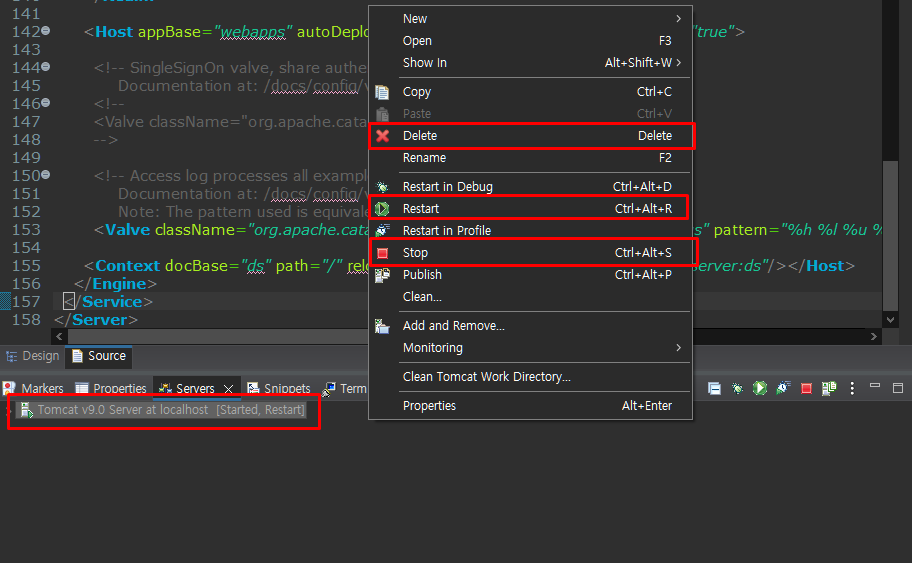The width and height of the screenshot is (912, 563).
Task: Click the </Service> closing tag on line 157
Action: (x=109, y=302)
